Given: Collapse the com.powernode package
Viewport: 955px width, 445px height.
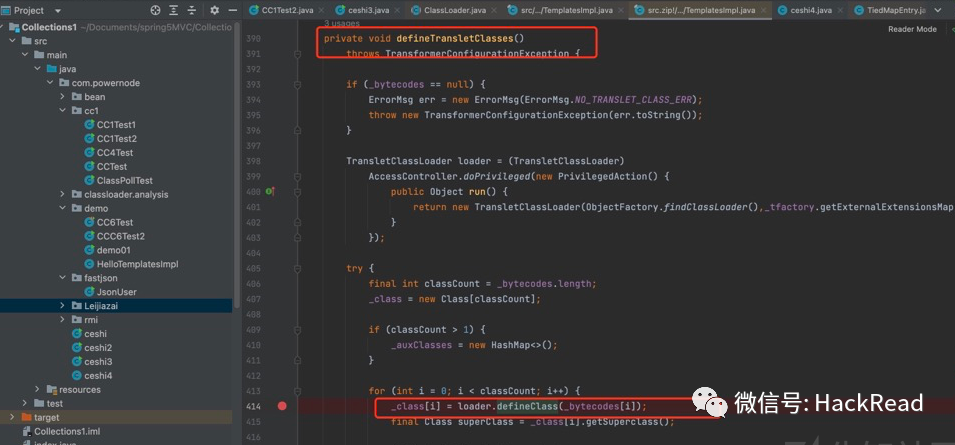Looking at the screenshot, I should [50, 83].
